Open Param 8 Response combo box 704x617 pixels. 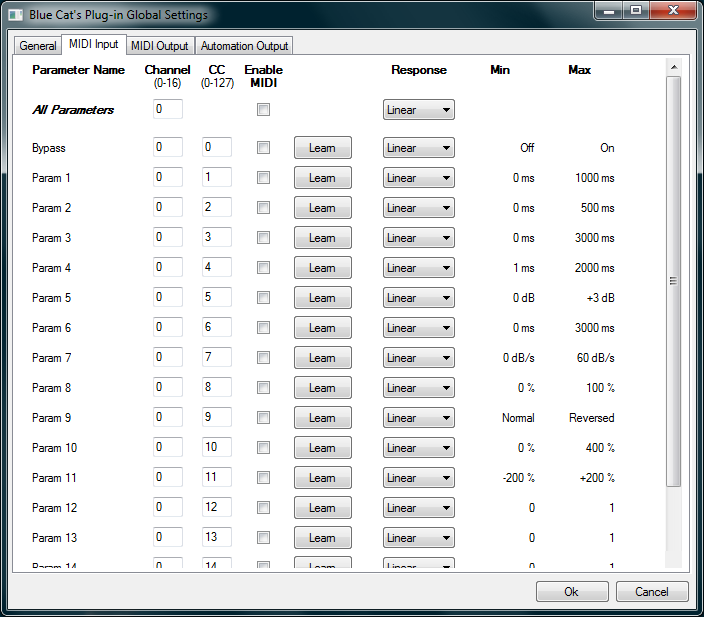point(418,388)
